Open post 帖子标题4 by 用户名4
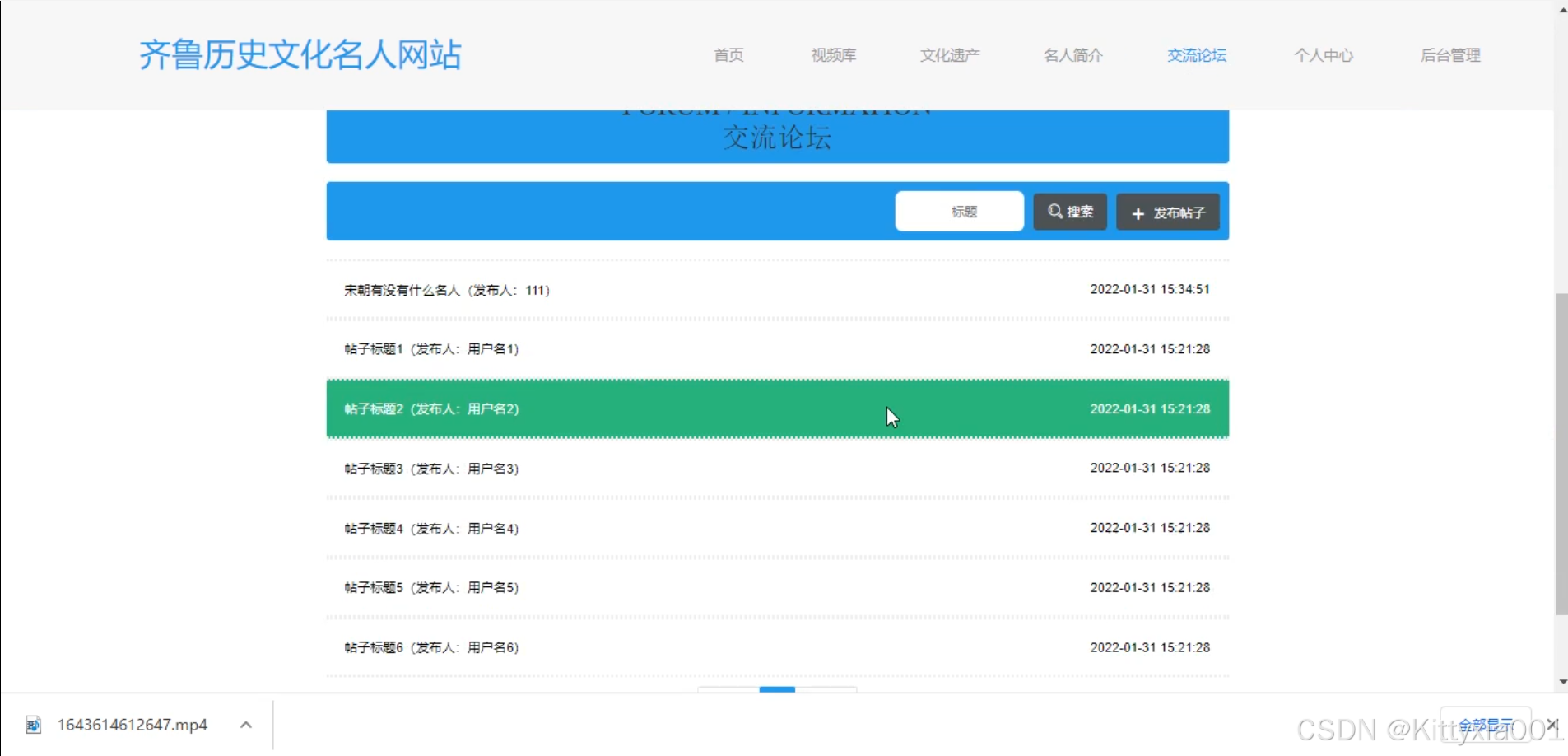Image resolution: width=1568 pixels, height=756 pixels. click(778, 528)
